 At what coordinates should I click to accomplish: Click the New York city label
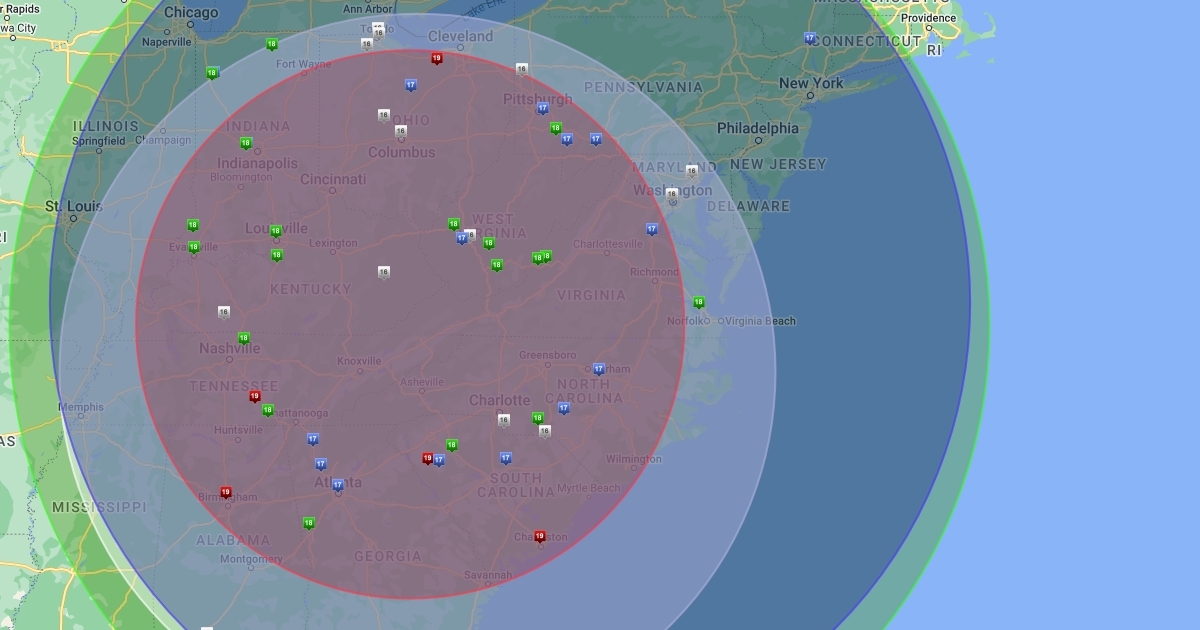pos(811,83)
